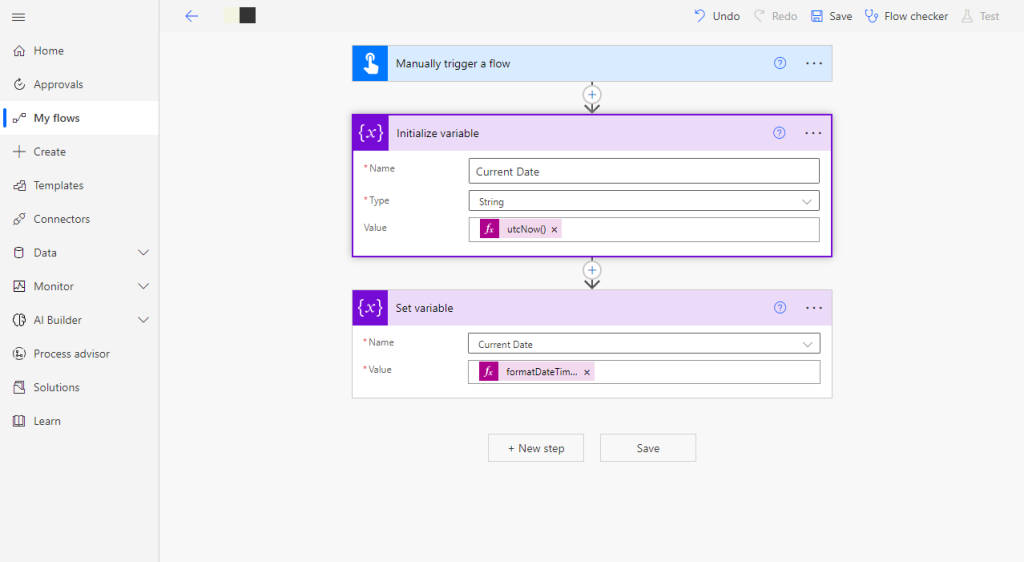Click Test in the top toolbar
Image resolution: width=1024 pixels, height=562 pixels.
point(980,16)
